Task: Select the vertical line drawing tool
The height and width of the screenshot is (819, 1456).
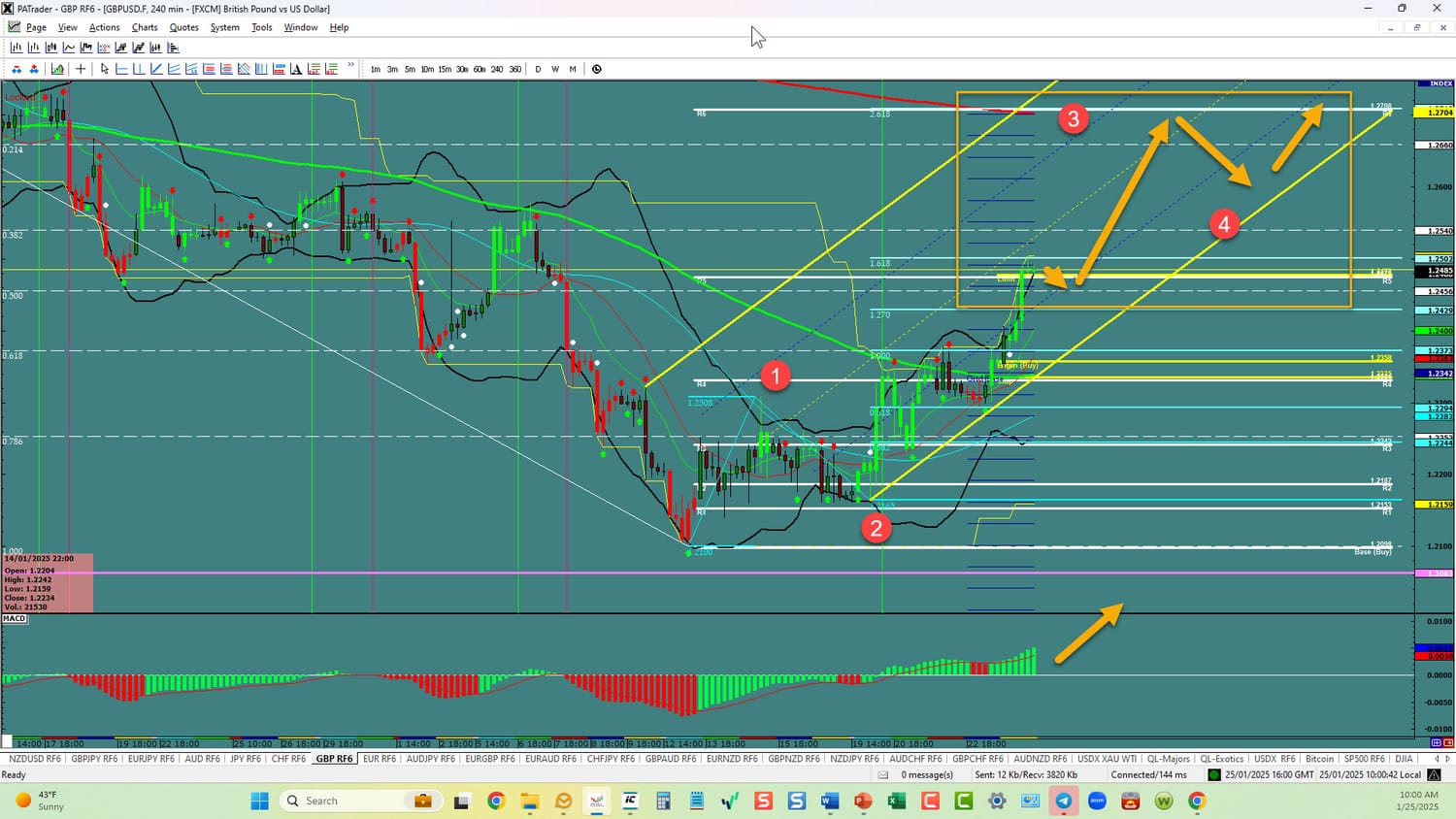Action: 139,69
